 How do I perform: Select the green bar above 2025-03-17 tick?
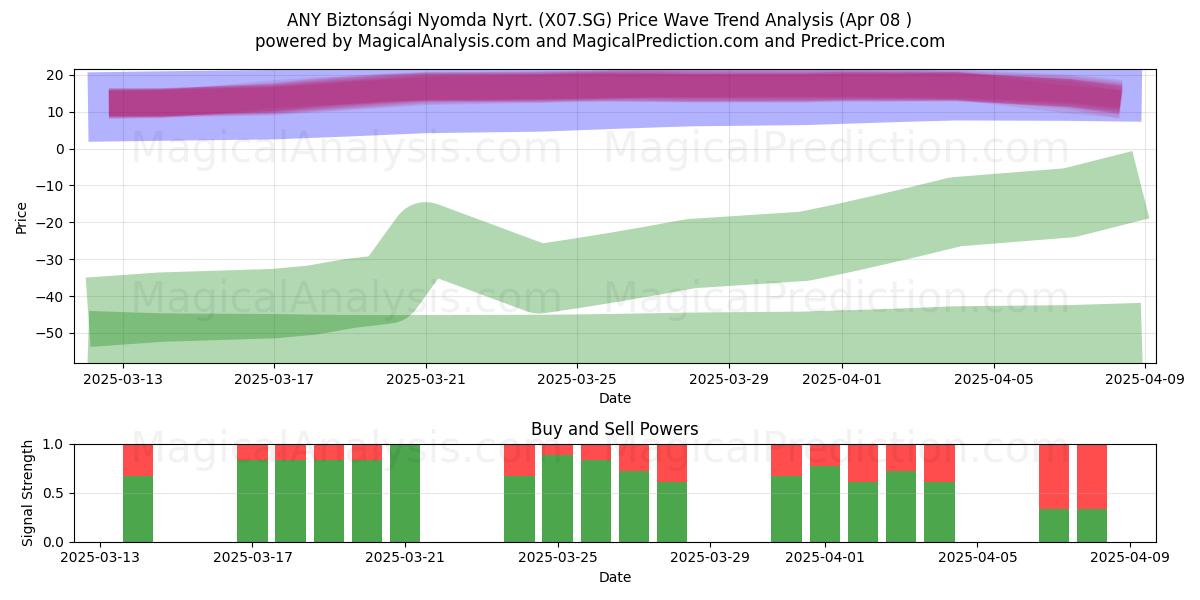tap(252, 501)
